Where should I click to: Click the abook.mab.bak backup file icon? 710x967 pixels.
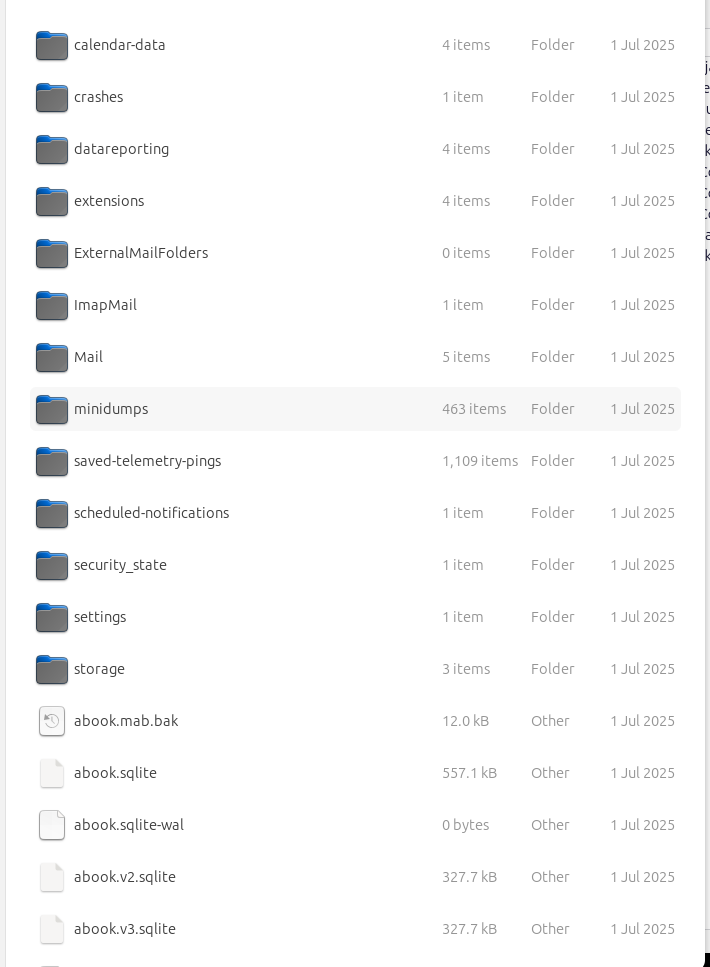click(52, 721)
